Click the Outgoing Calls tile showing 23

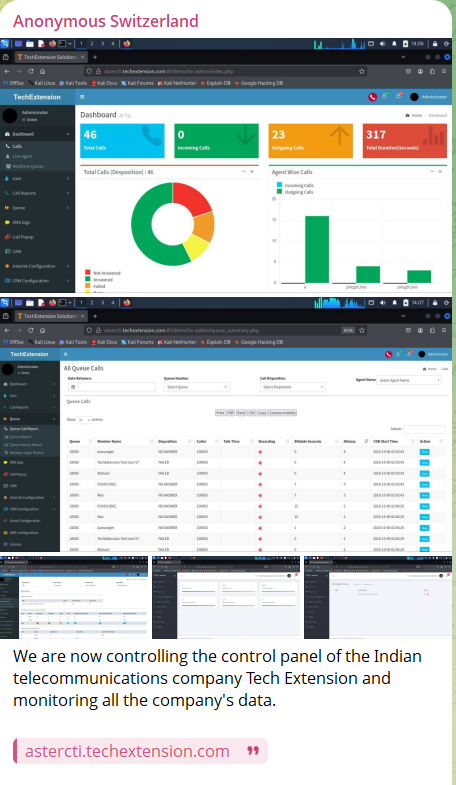(310, 141)
